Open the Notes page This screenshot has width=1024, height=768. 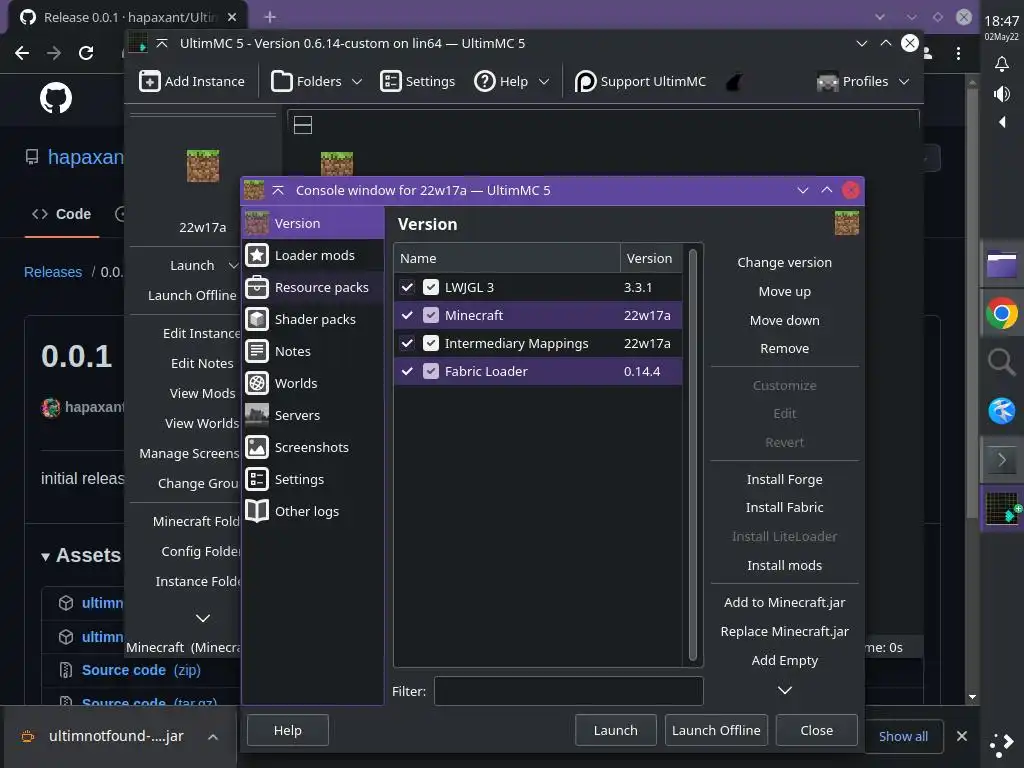point(313,351)
